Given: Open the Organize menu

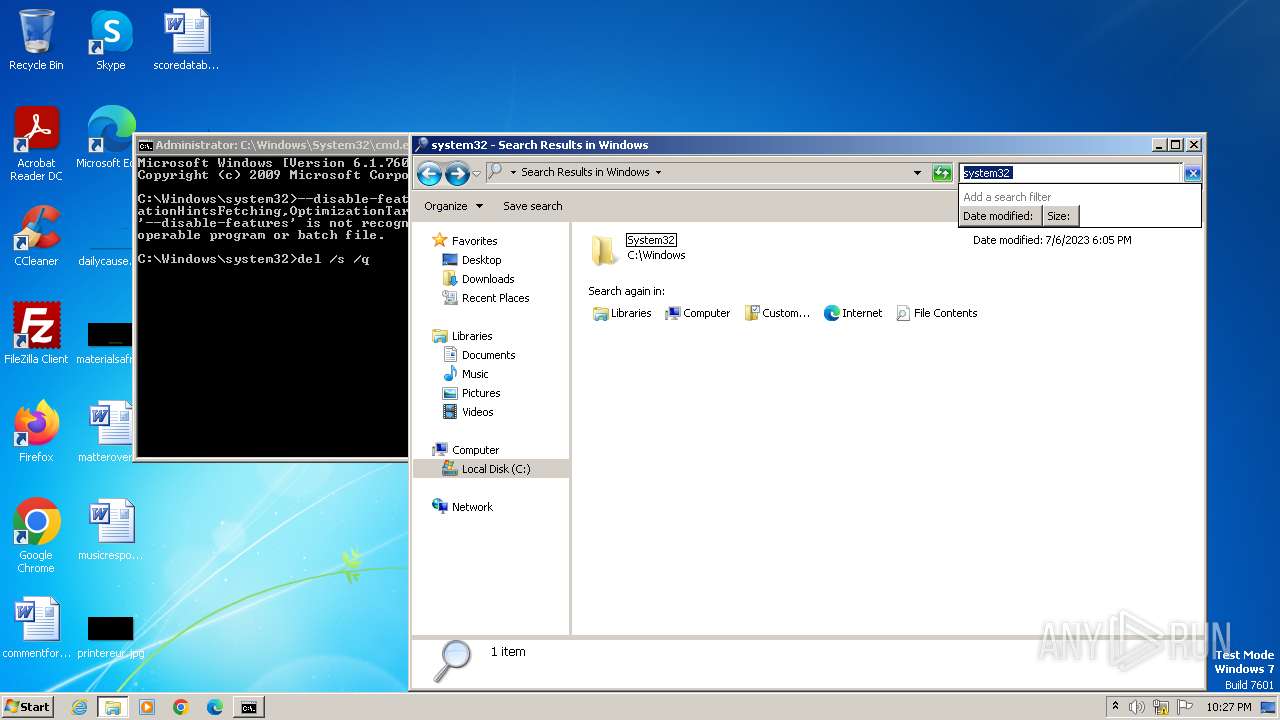Looking at the screenshot, I should click(453, 206).
